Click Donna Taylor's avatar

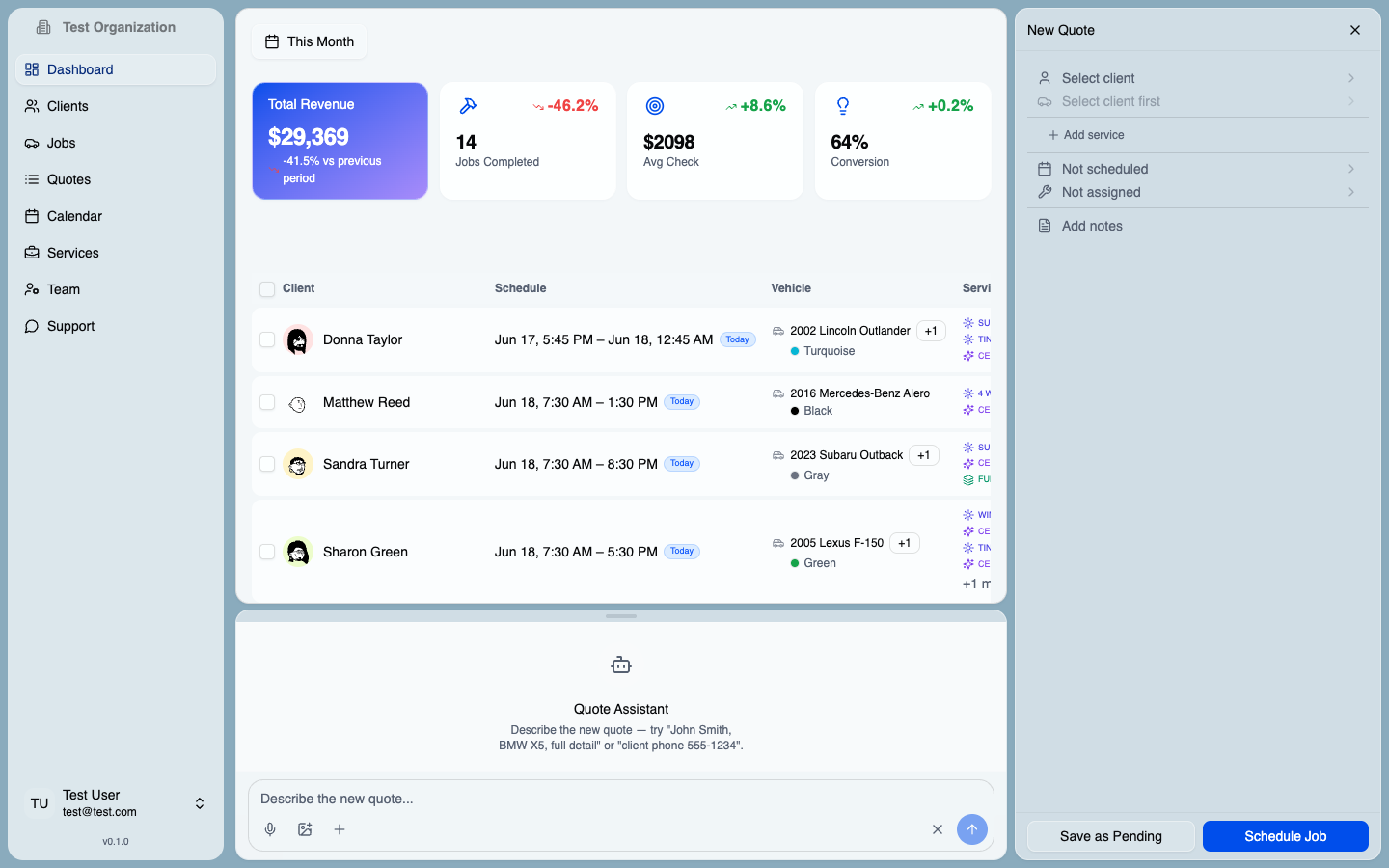coord(298,339)
